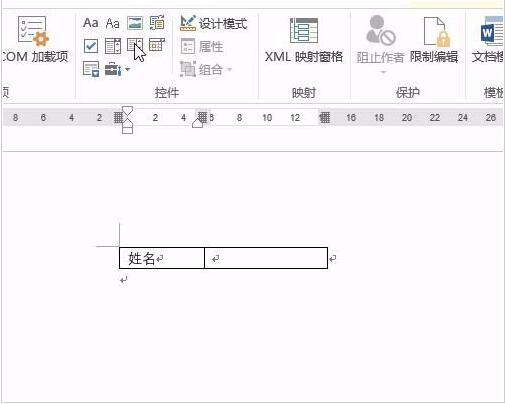
Task: Click the 阻止作者 (Block Authors) button
Action: 380,43
